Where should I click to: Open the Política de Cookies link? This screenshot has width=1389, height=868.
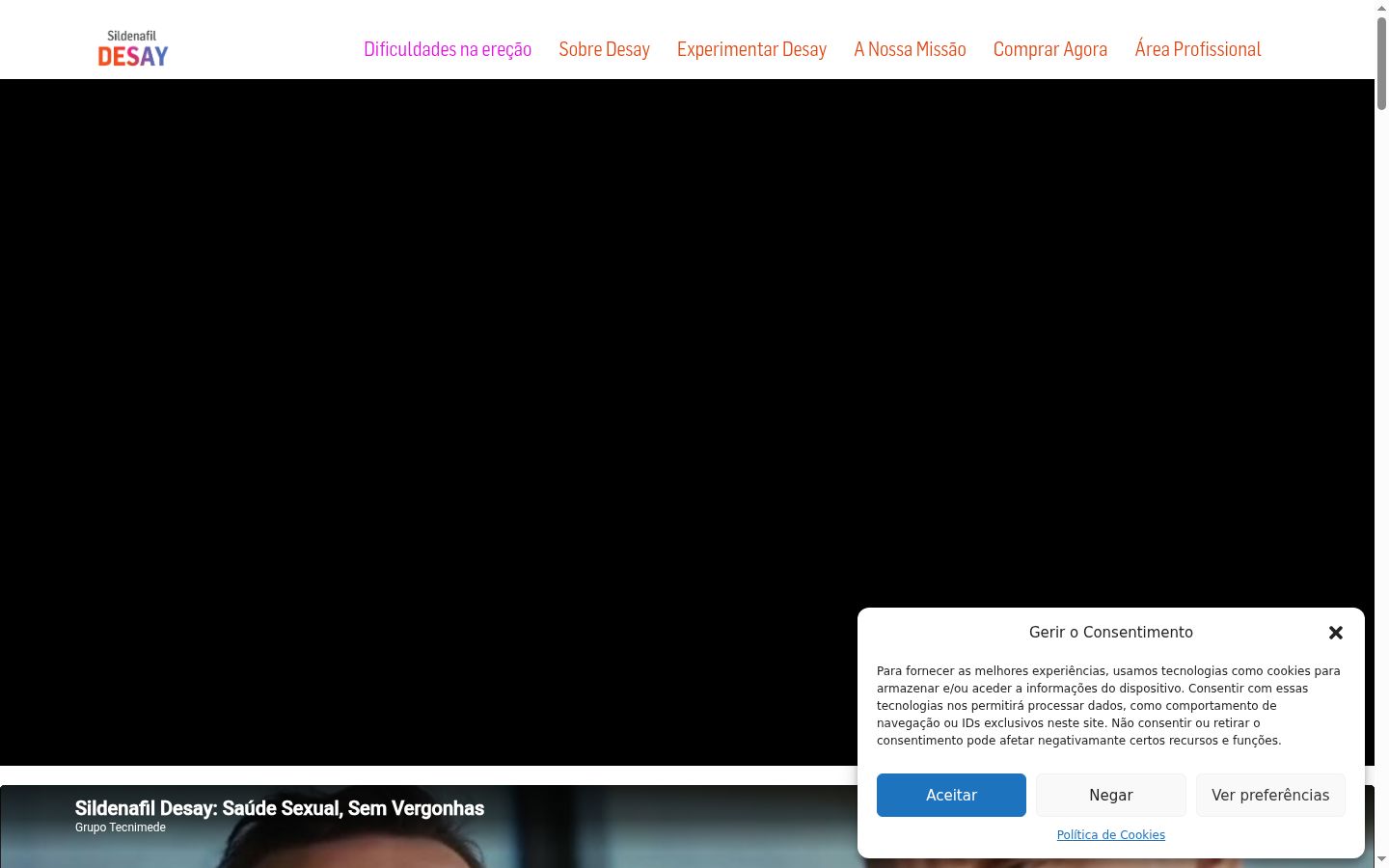pyautogui.click(x=1111, y=835)
